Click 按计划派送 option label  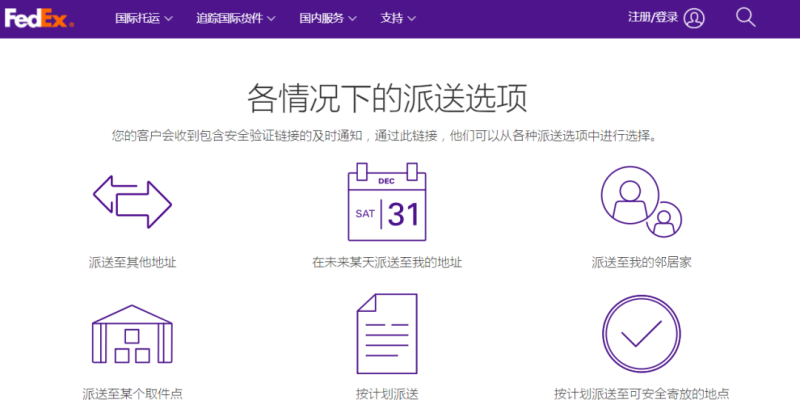pos(386,394)
